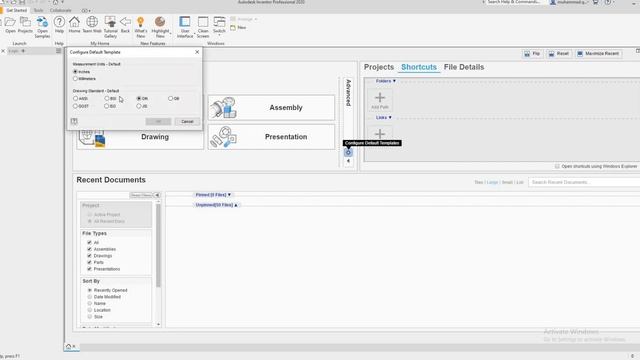The height and width of the screenshot is (360, 640).
Task: Switch to the File Details tab
Action: [x=464, y=67]
